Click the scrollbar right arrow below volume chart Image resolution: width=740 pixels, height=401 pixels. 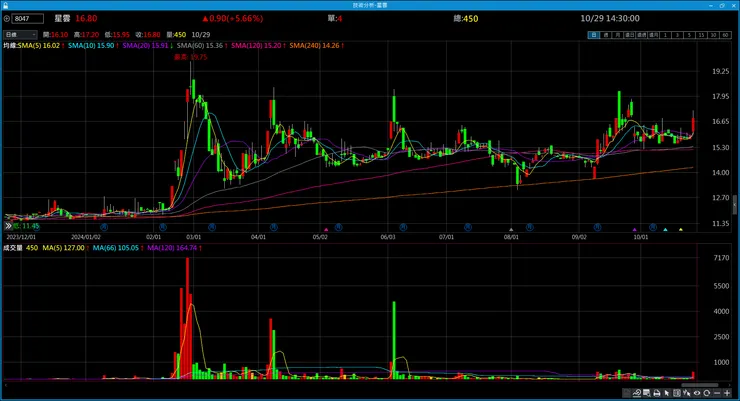pos(730,385)
